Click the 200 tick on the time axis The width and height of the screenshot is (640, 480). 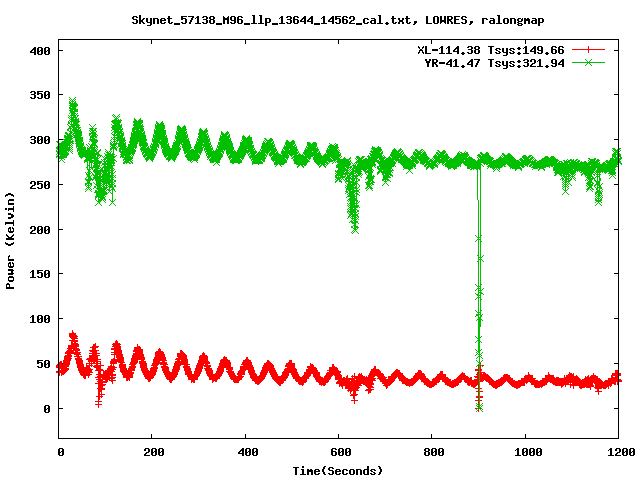[x=153, y=452]
